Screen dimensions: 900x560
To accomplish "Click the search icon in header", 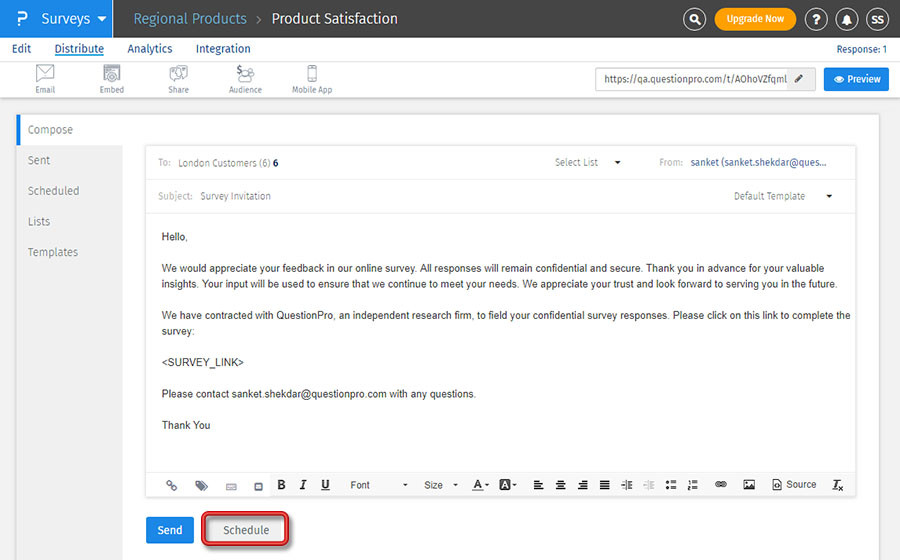I will (x=694, y=19).
